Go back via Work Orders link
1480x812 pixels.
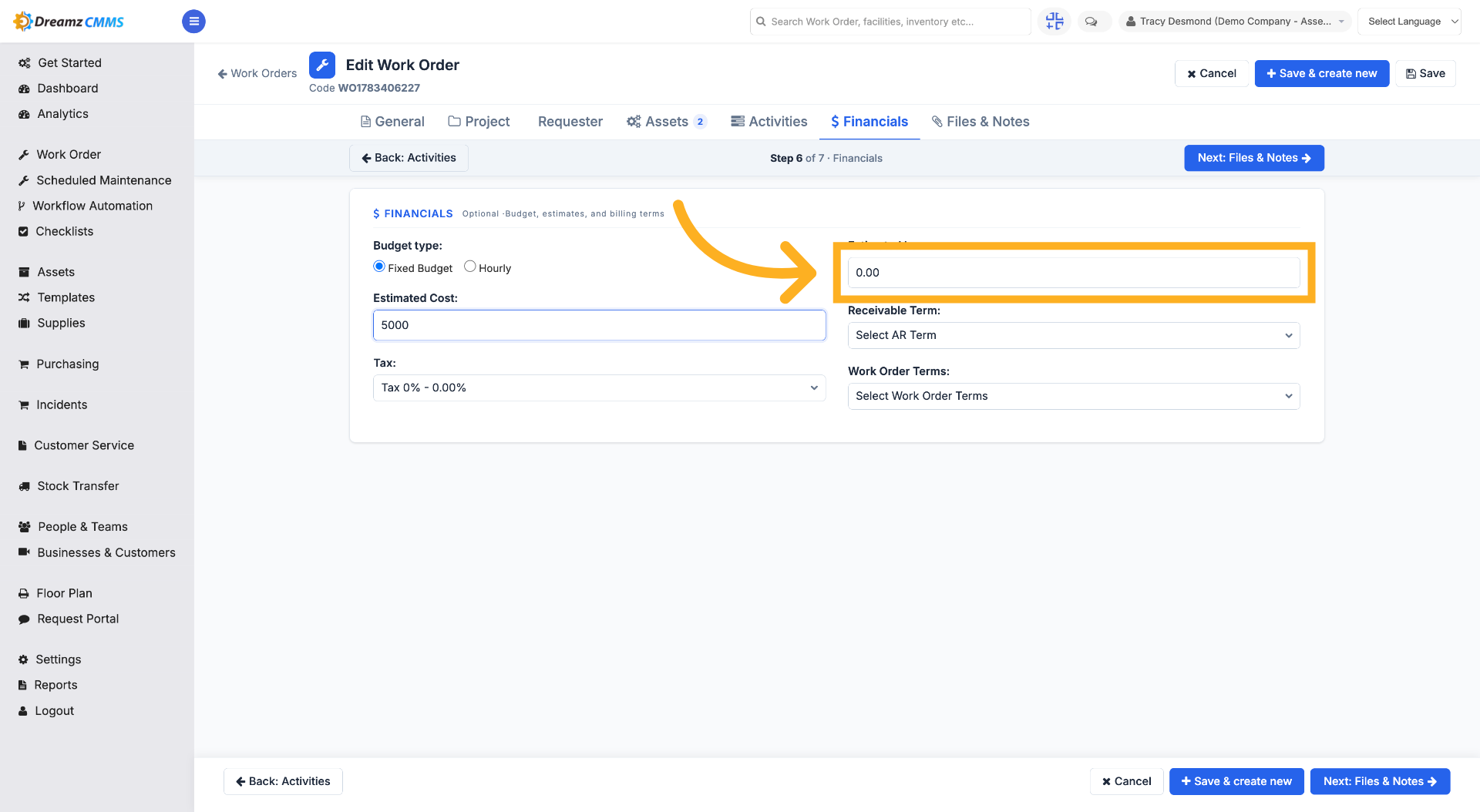pos(257,73)
